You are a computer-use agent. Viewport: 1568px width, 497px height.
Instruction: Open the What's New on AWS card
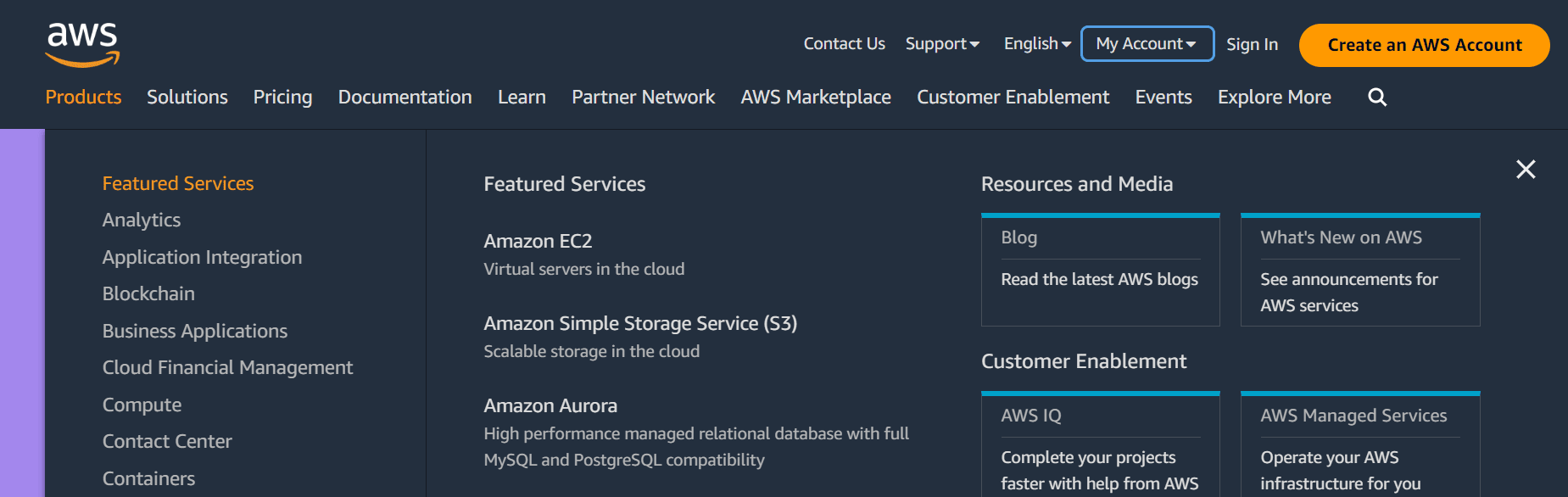click(1360, 270)
